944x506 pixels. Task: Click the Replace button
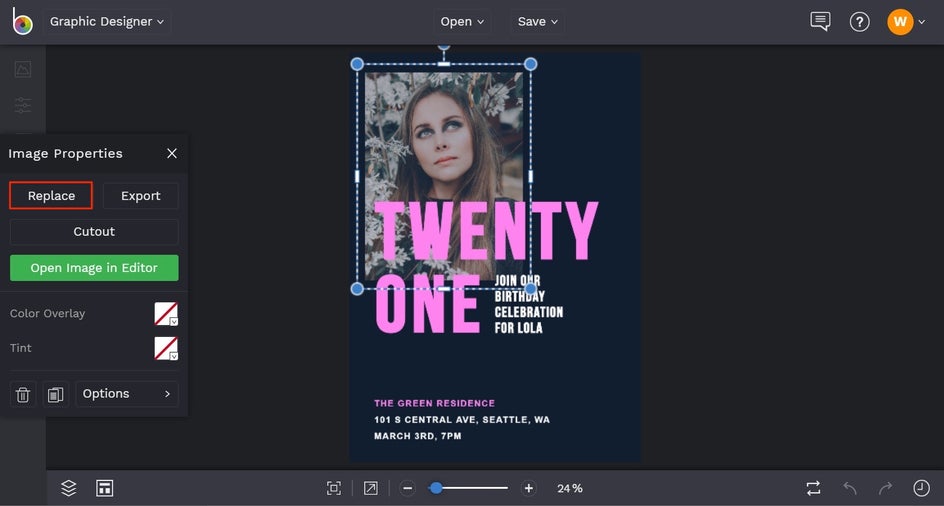tap(51, 196)
